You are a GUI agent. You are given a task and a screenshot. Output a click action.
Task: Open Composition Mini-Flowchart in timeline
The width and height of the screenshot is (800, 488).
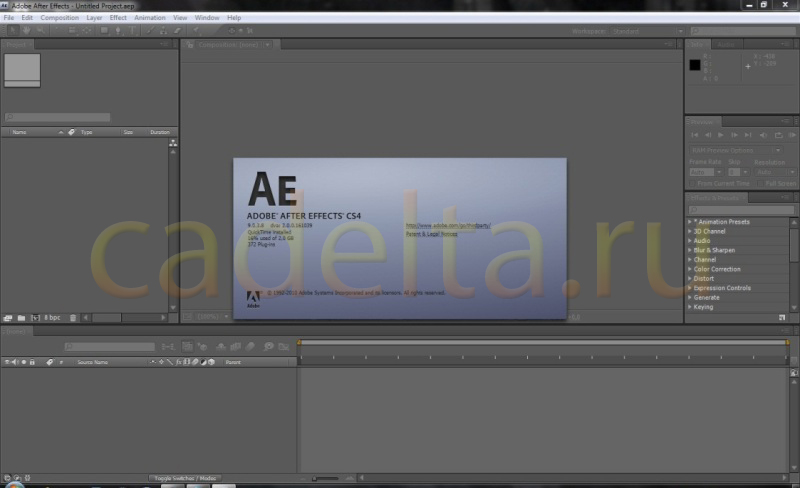coord(167,347)
